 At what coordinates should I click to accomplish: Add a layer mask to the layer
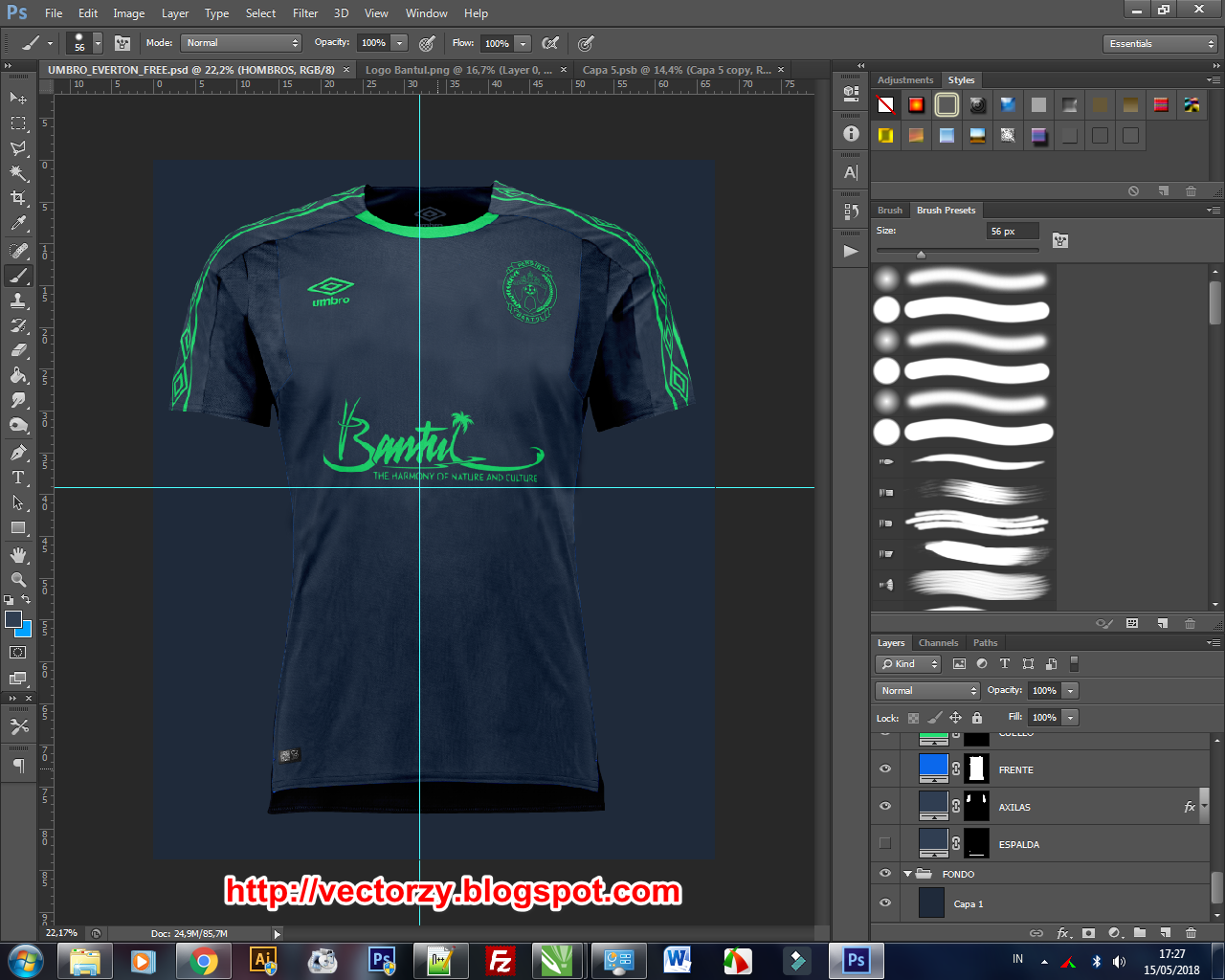pos(1088,933)
